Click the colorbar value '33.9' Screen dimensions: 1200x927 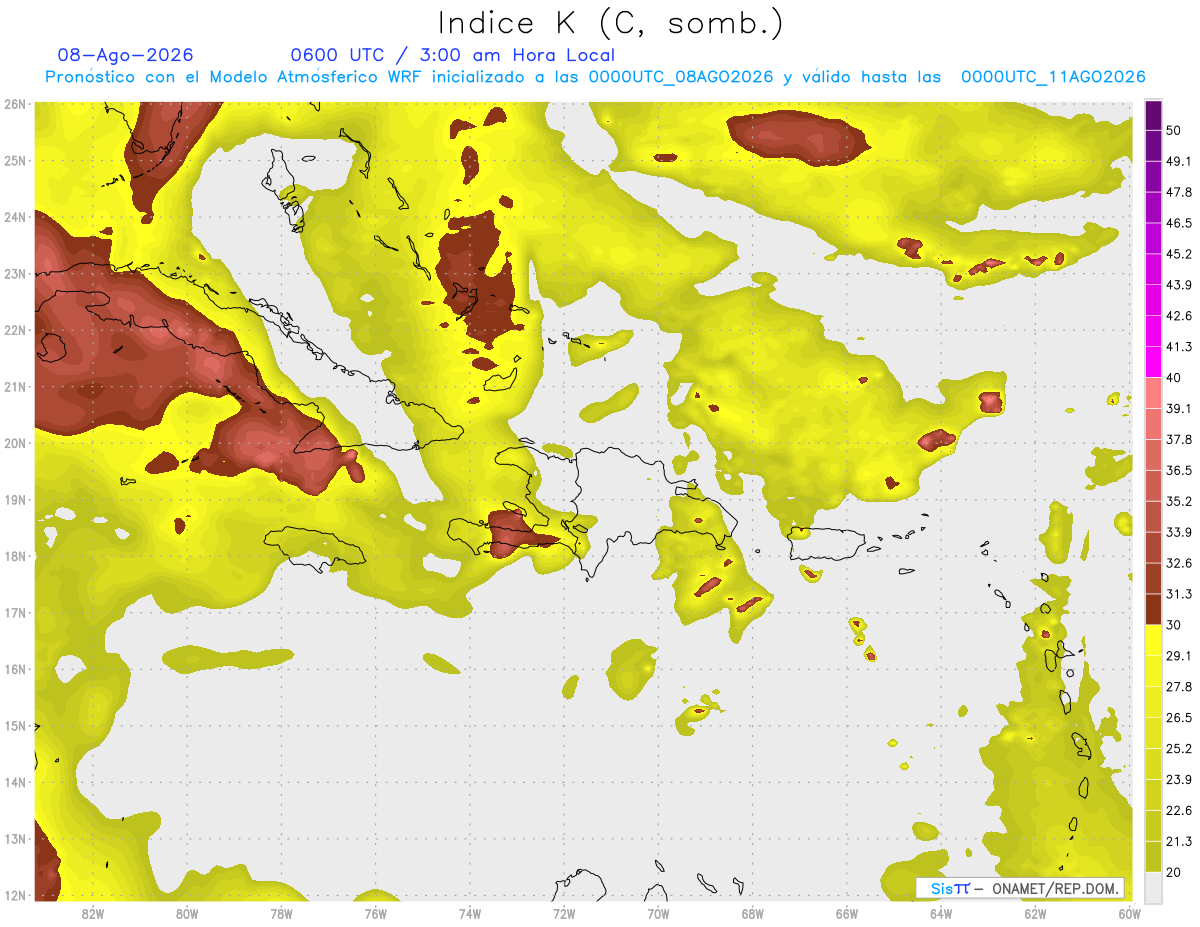point(1179,532)
